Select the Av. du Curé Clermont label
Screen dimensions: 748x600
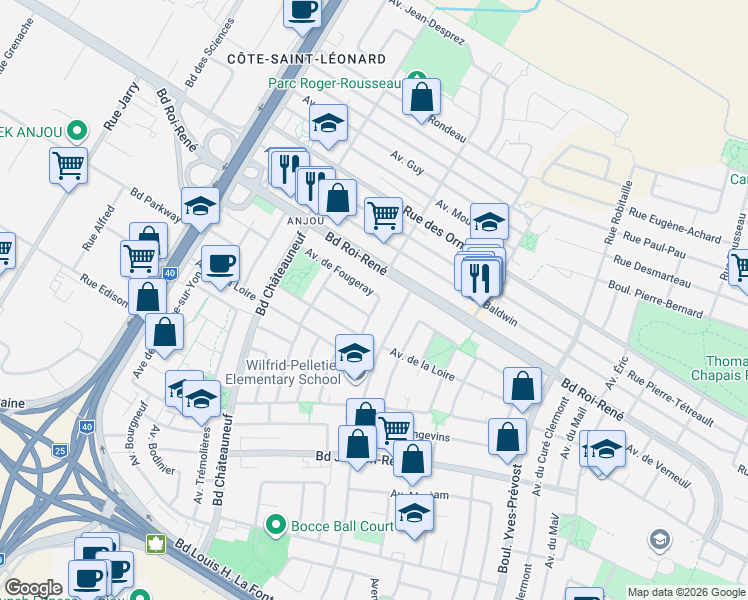tap(550, 446)
